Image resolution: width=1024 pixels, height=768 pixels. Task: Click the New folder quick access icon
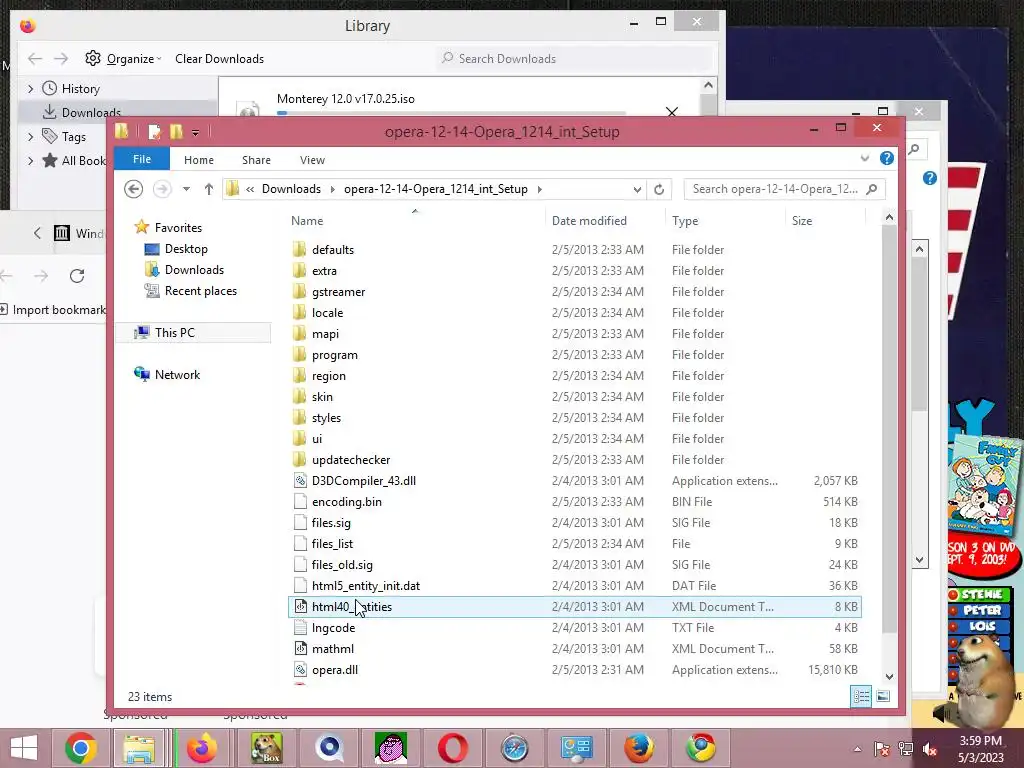coord(176,132)
